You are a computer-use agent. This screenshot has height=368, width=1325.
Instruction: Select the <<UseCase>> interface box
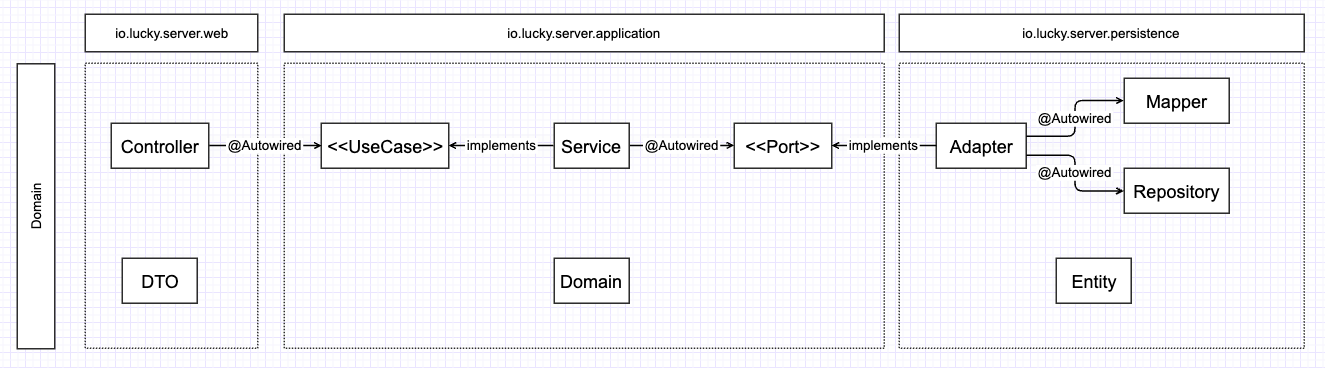pos(385,146)
